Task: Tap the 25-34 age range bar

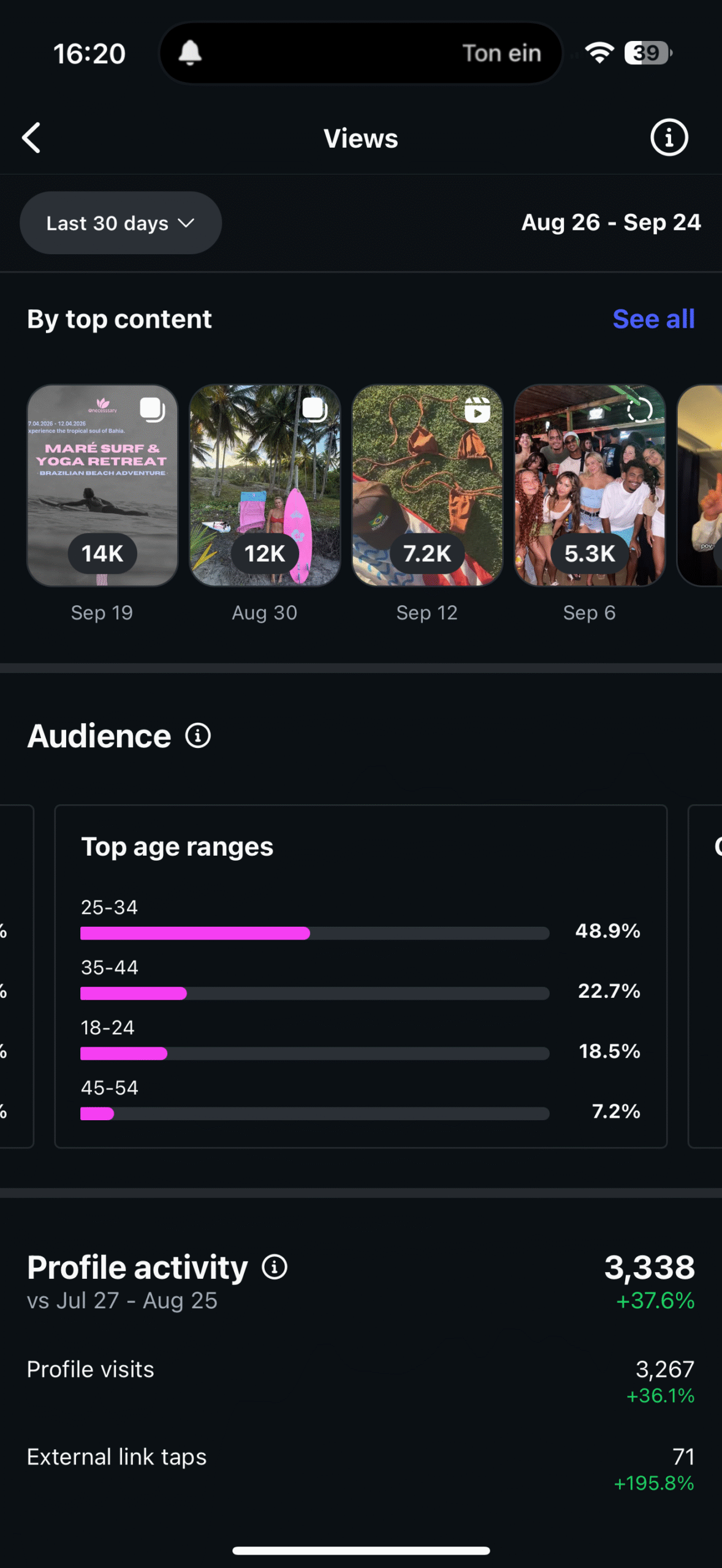Action: [314, 933]
